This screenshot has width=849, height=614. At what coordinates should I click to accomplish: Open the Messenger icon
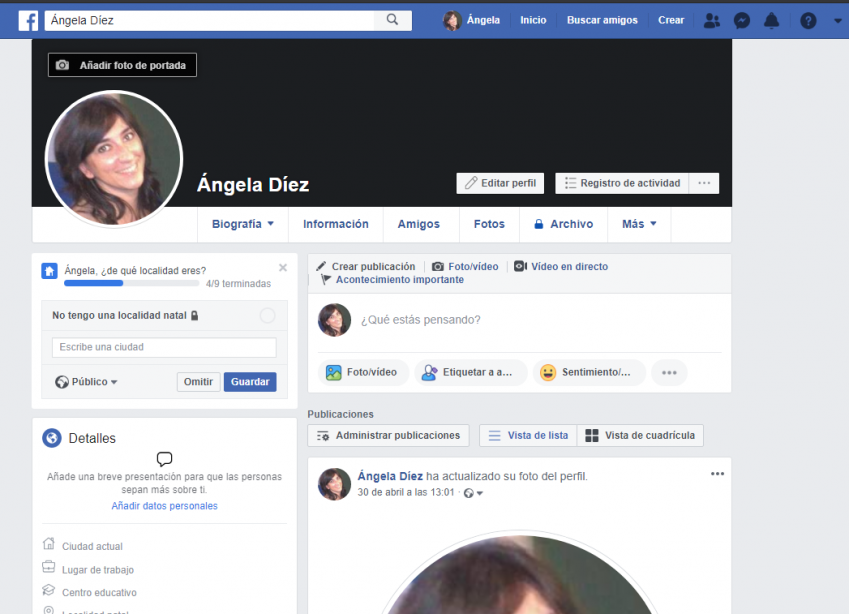click(741, 20)
